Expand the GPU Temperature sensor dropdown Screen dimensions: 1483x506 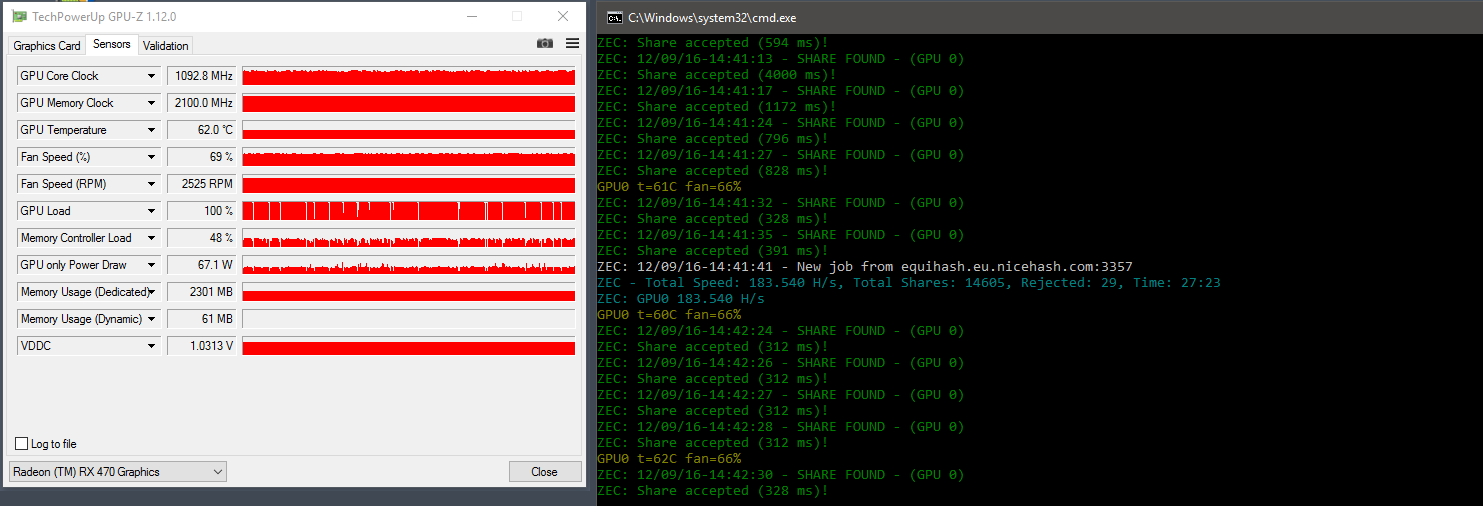(152, 130)
